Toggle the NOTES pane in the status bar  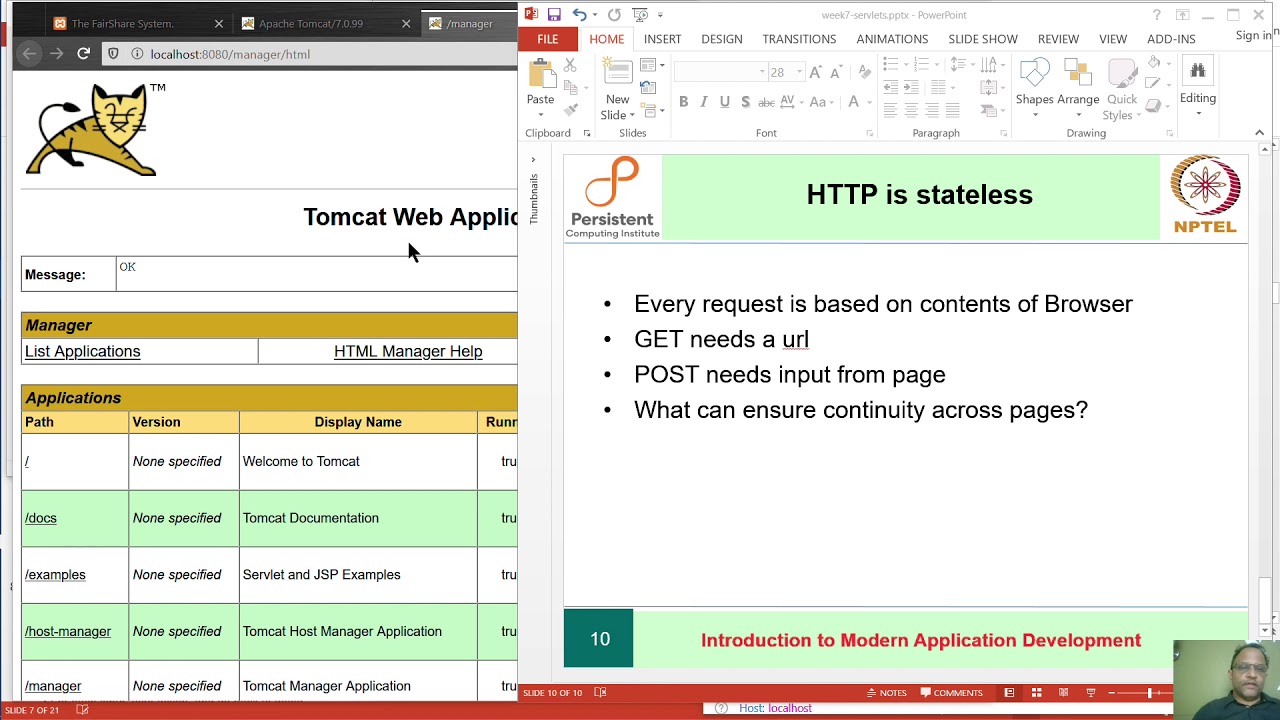tap(886, 692)
